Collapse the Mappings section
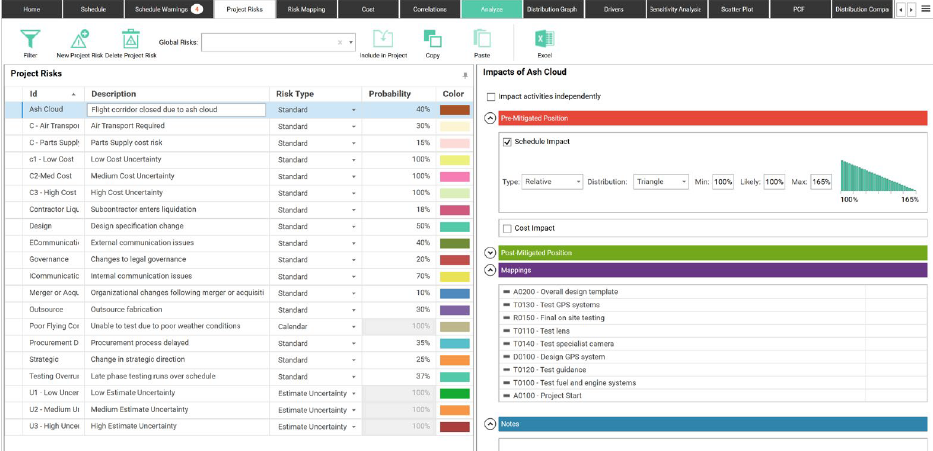This screenshot has width=933, height=451. tap(490, 270)
